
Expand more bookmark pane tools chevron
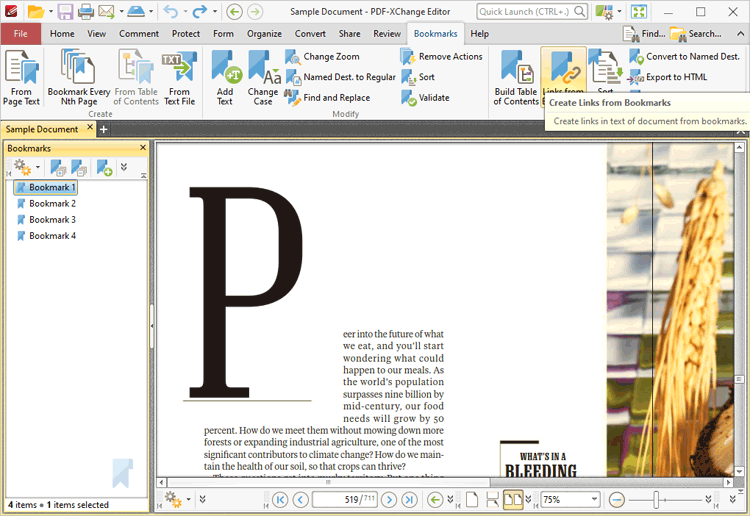tap(124, 167)
